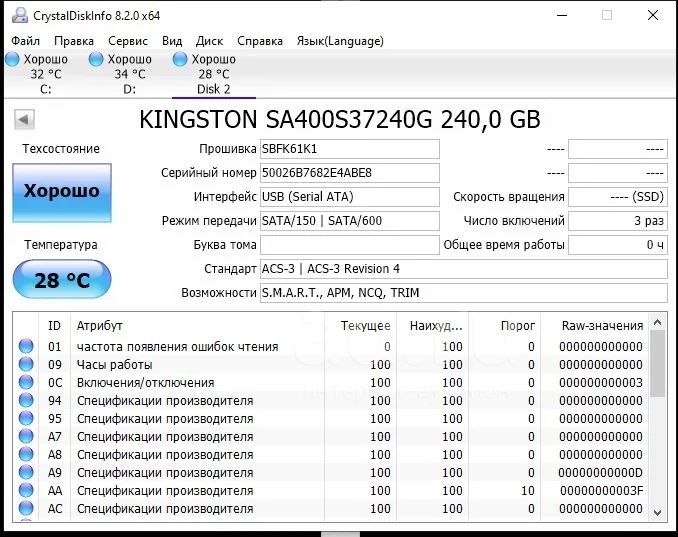This screenshot has height=537, width=678.
Task: Click the Техсостояние label
Action: [x=61, y=149]
